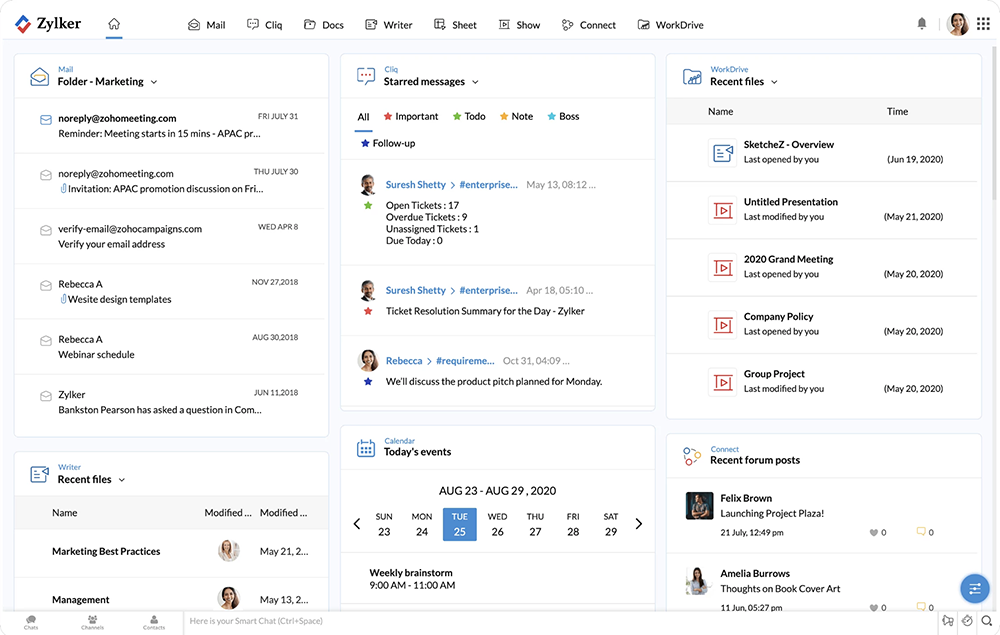Go to next calendar week

pyautogui.click(x=638, y=524)
